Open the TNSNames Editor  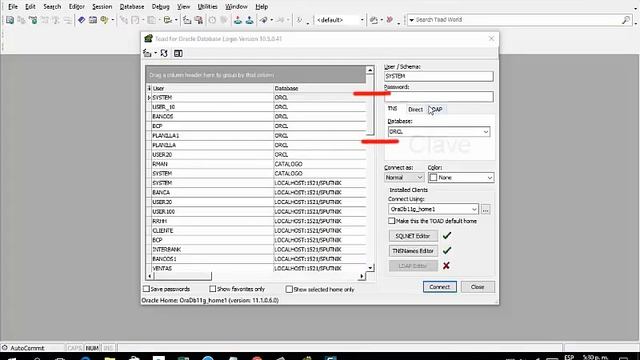(x=413, y=251)
